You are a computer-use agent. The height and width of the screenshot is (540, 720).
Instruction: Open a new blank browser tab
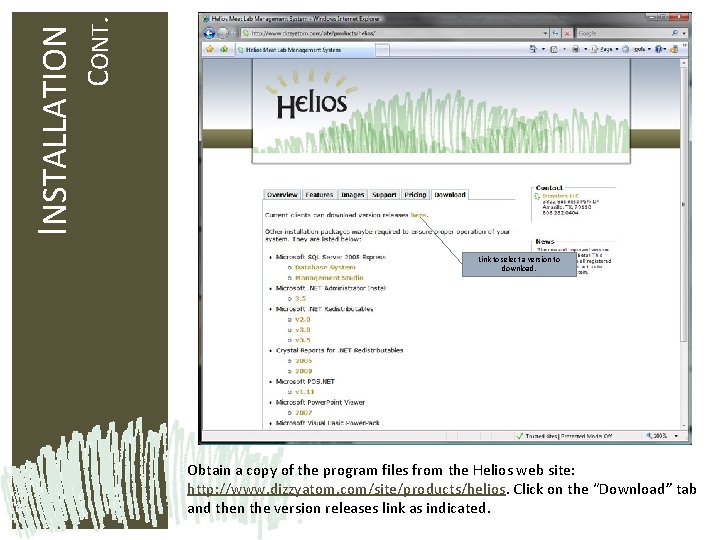(382, 50)
